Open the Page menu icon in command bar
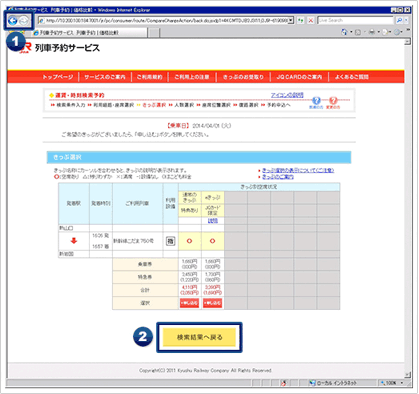This screenshot has height=394, width=419. pyautogui.click(x=384, y=32)
